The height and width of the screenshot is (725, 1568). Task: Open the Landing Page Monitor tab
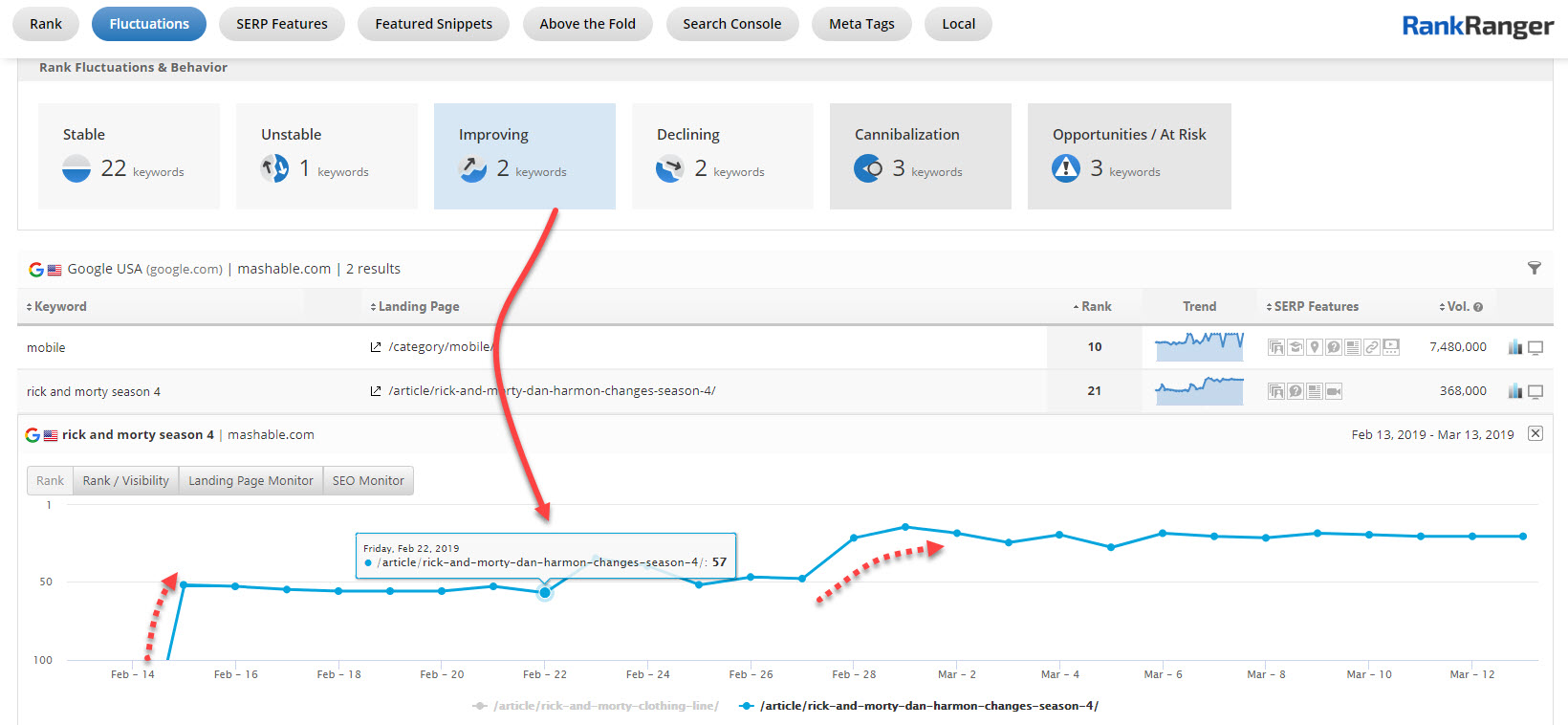250,480
